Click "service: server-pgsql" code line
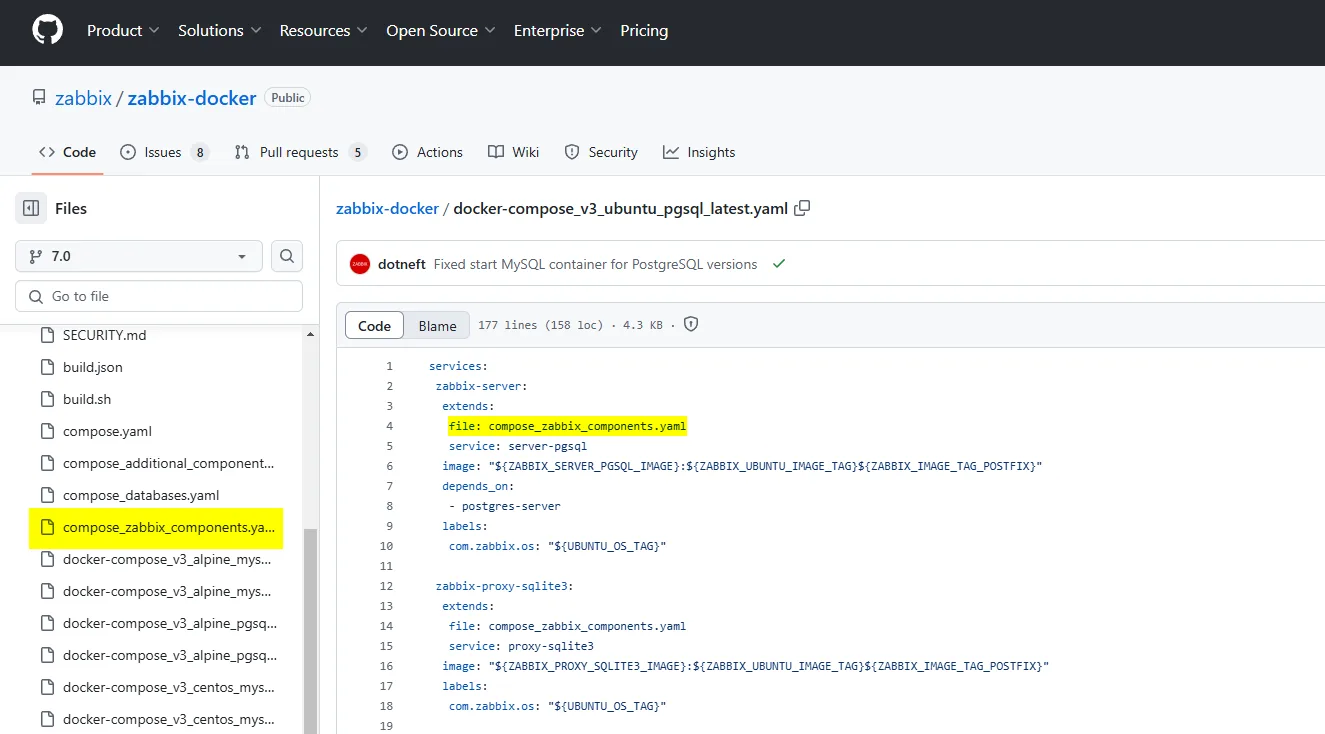This screenshot has height=734, width=1325. click(518, 446)
